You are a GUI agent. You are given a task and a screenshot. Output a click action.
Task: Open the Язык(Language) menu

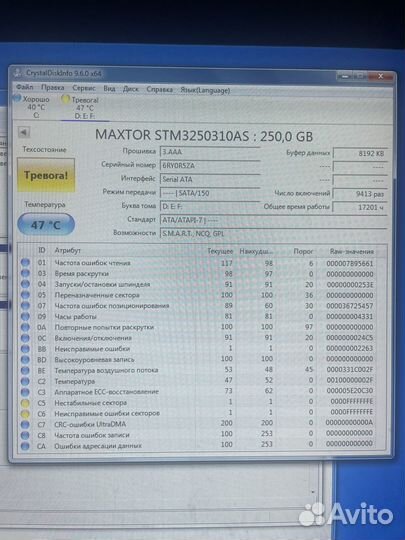(205, 90)
